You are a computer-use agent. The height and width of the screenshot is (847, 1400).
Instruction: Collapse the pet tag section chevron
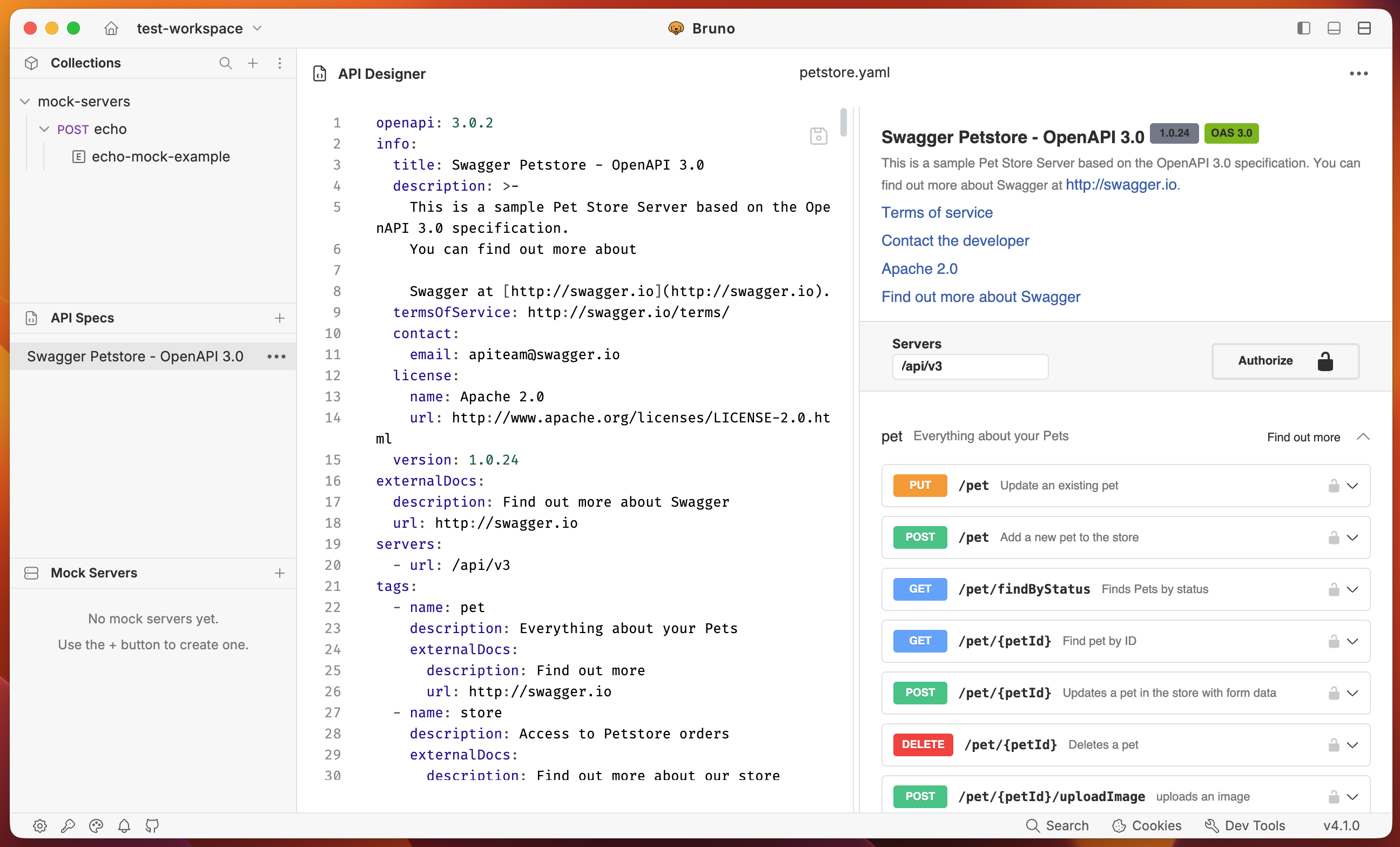(1363, 437)
